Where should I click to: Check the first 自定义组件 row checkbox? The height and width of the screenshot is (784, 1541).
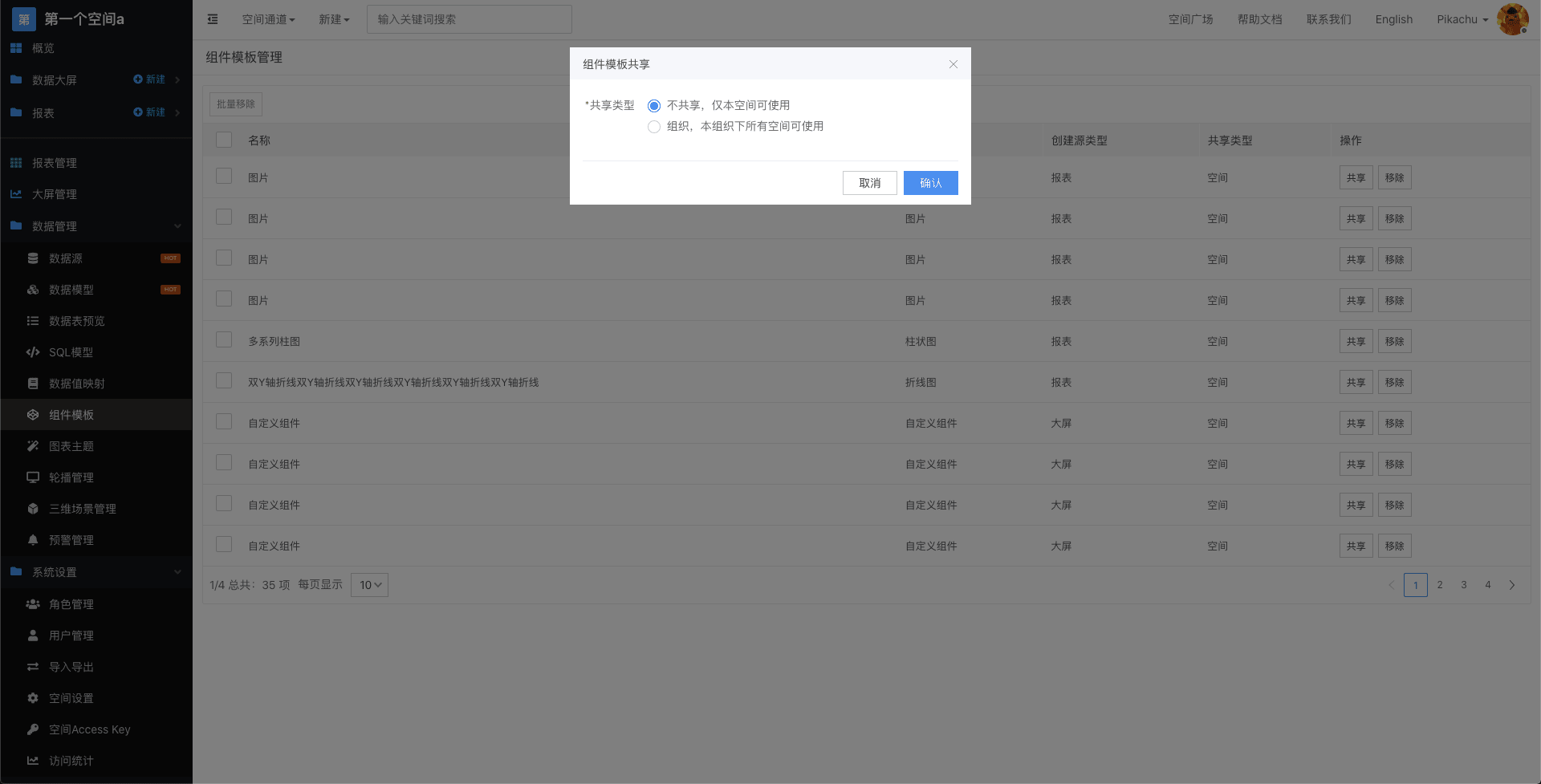pyautogui.click(x=224, y=421)
